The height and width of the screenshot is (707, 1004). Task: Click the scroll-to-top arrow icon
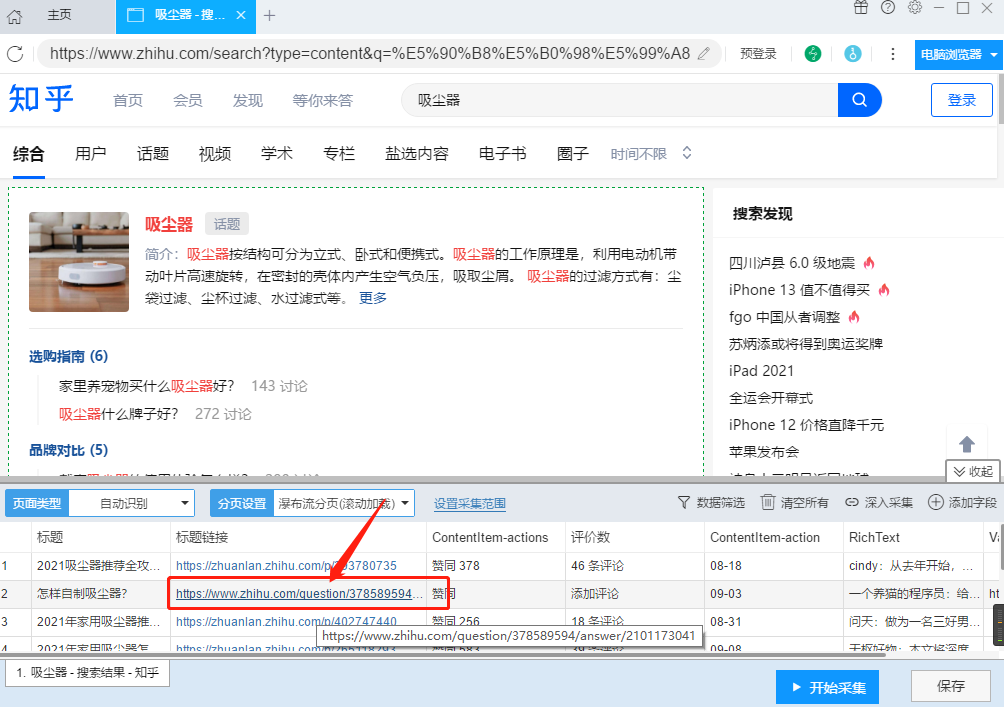[x=967, y=444]
